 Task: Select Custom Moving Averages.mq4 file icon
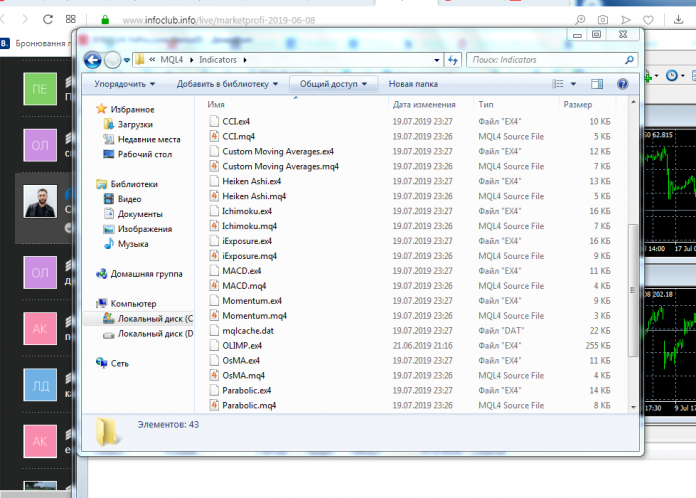pos(214,166)
